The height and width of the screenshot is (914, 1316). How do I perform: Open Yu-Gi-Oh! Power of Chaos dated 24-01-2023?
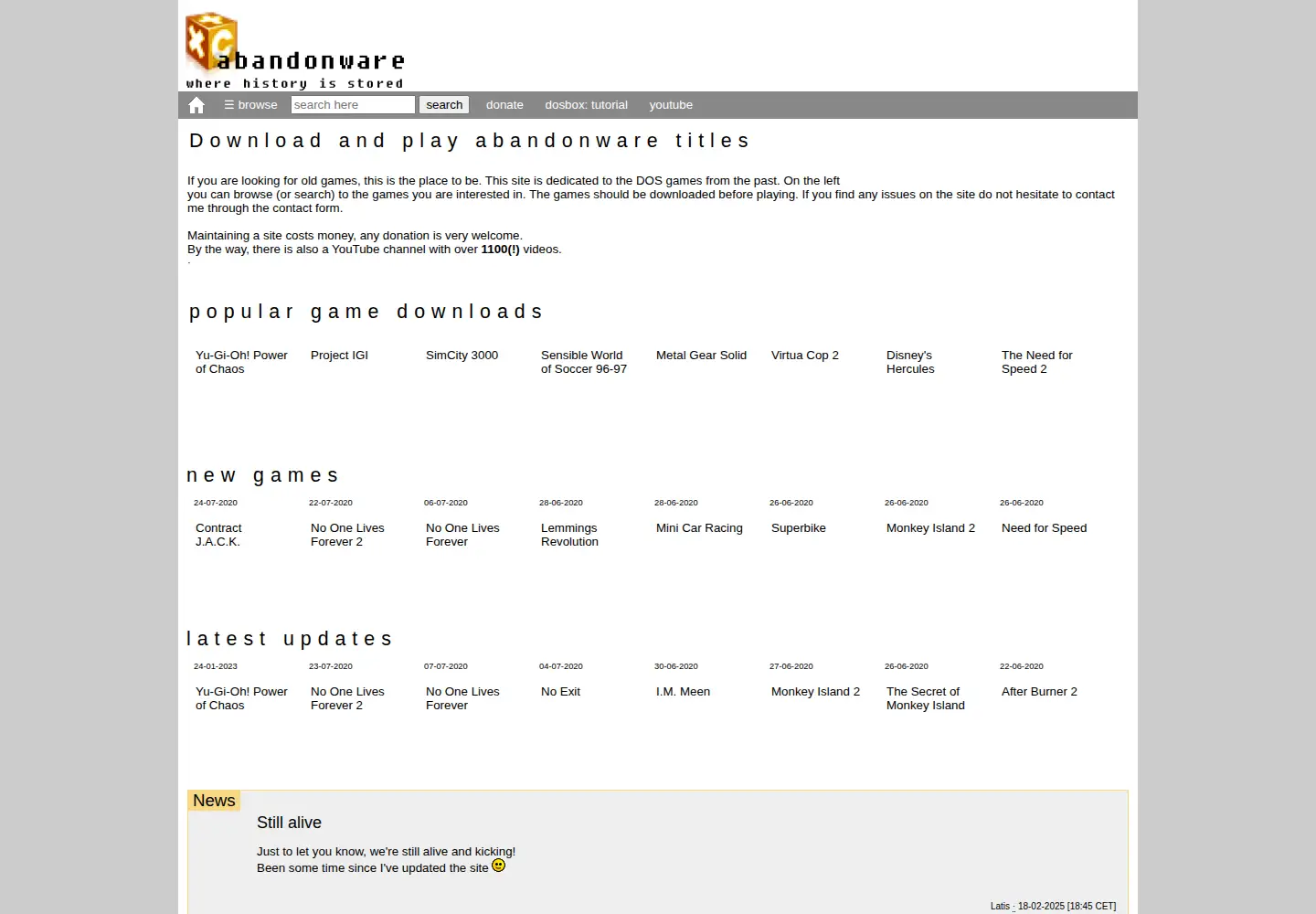pyautogui.click(x=241, y=698)
